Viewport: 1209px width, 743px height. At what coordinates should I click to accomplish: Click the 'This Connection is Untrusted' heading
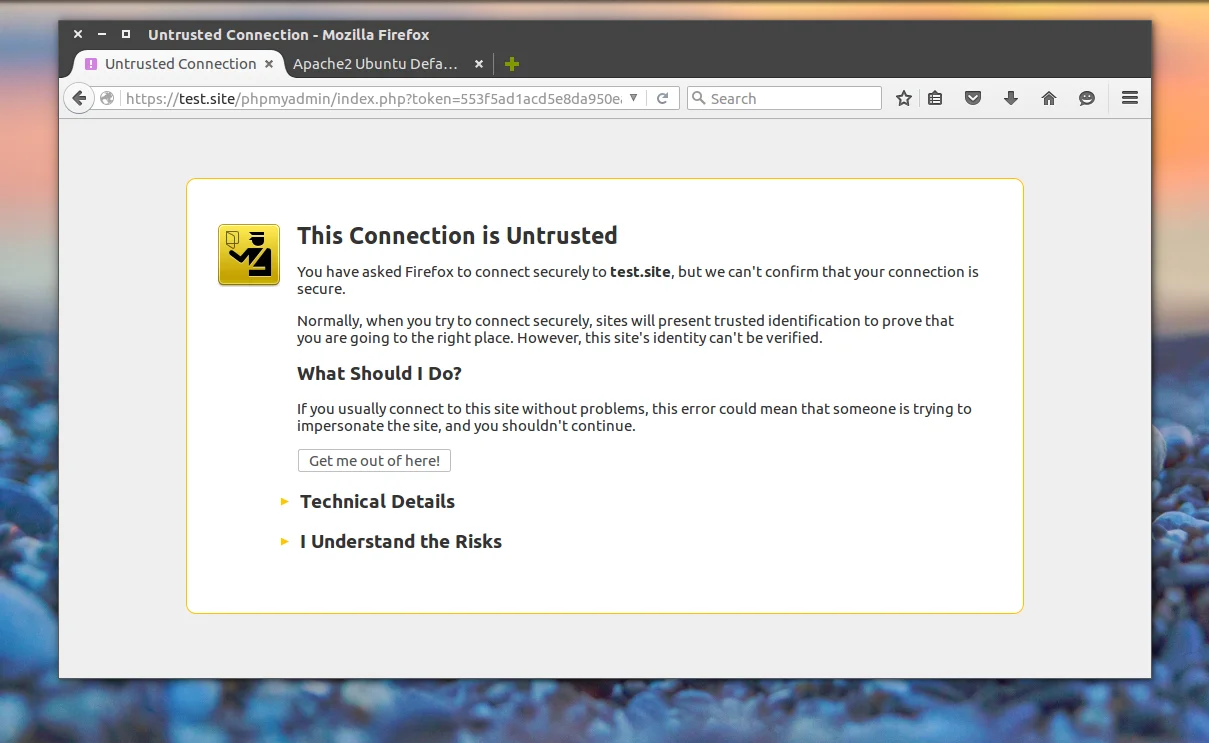(x=457, y=235)
